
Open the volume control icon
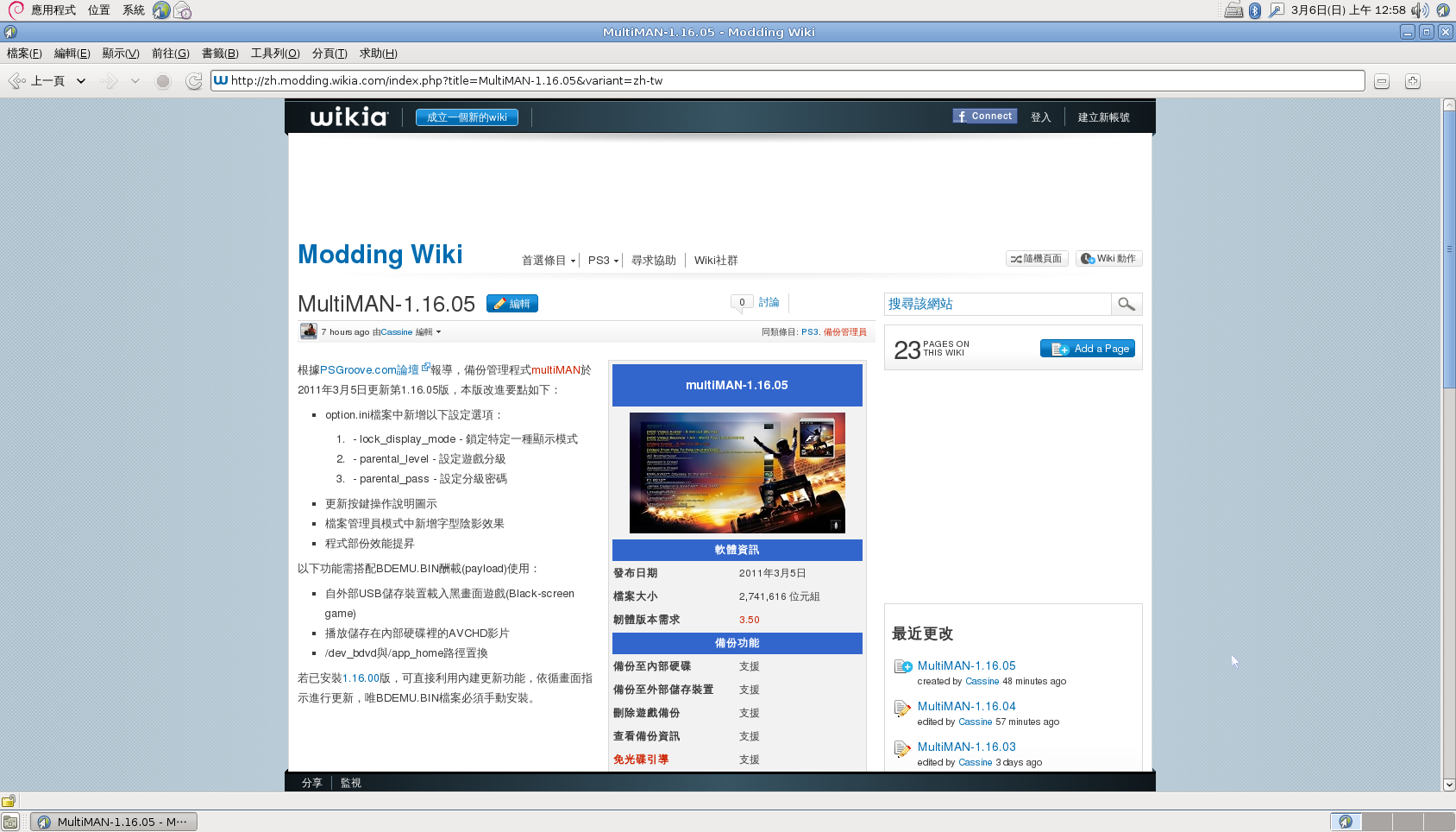[1420, 10]
